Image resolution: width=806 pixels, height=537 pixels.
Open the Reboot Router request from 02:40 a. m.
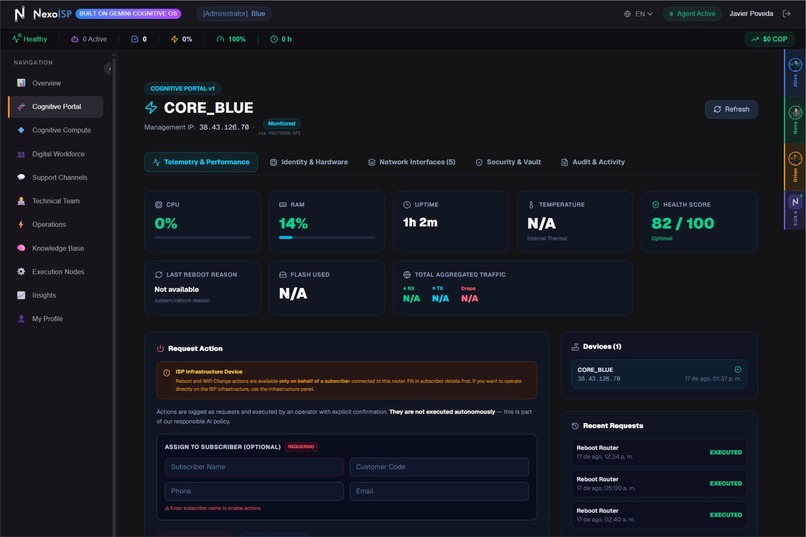[x=659, y=515]
